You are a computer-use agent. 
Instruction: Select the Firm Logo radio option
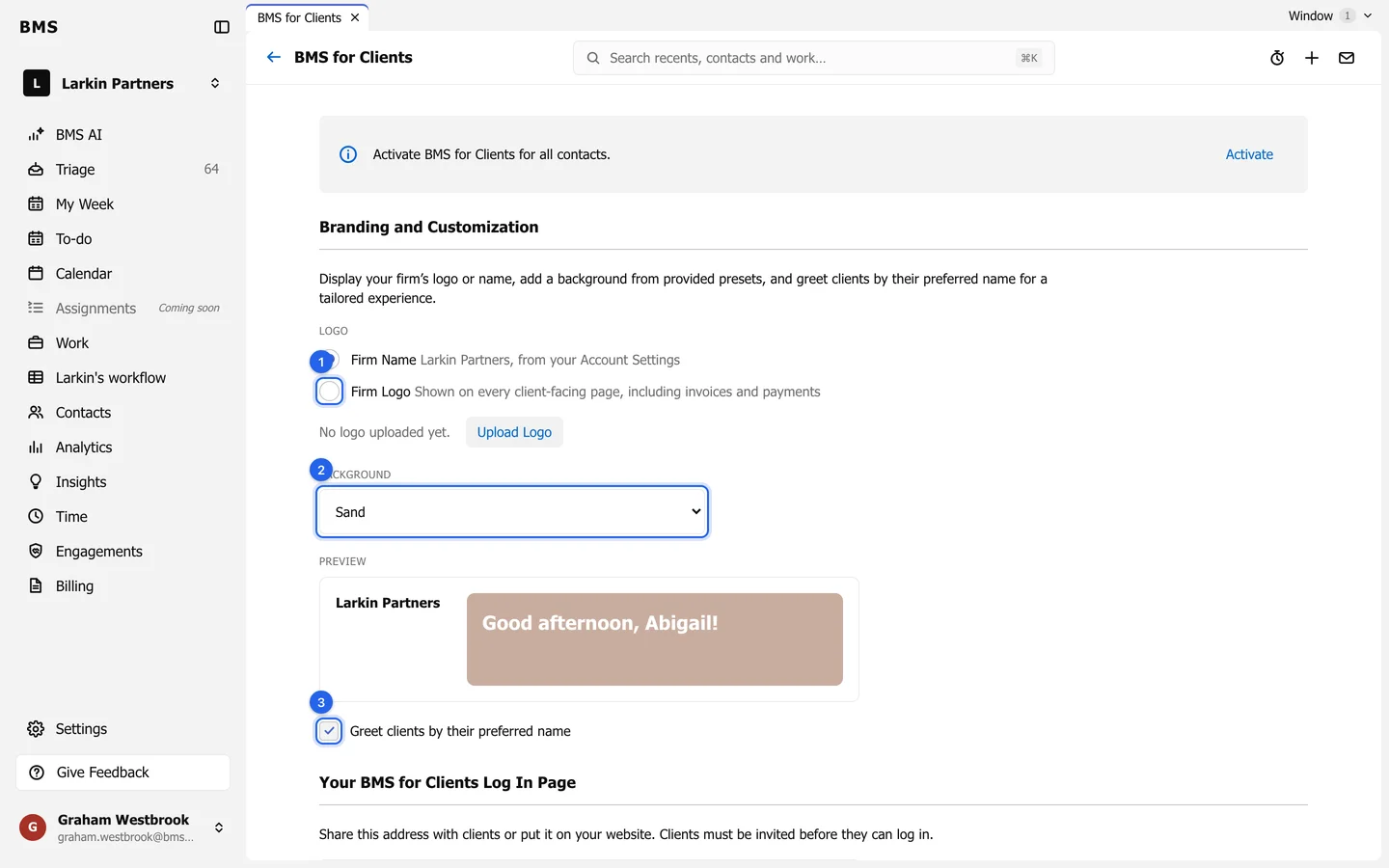[330, 392]
